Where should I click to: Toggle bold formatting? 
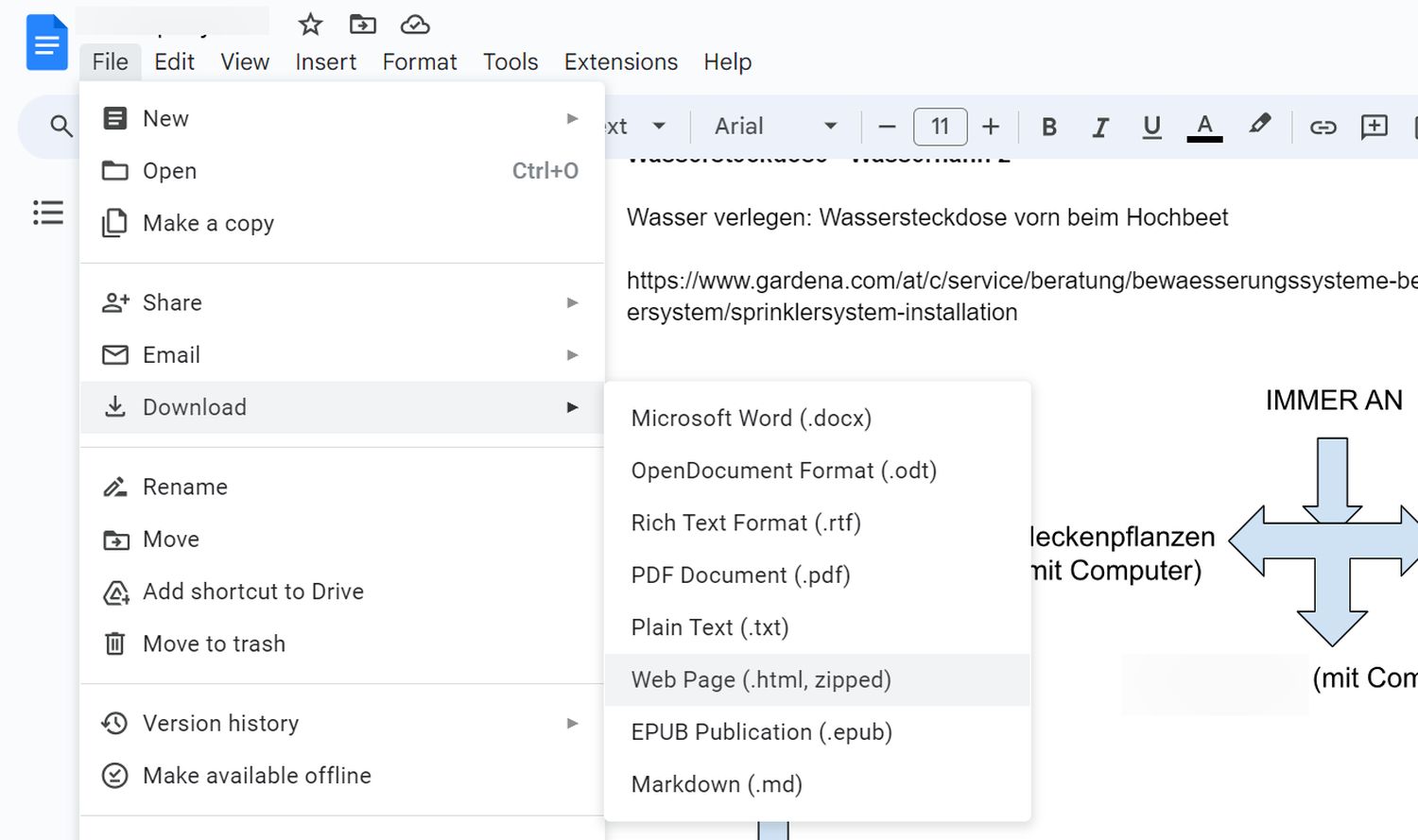[x=1048, y=127]
